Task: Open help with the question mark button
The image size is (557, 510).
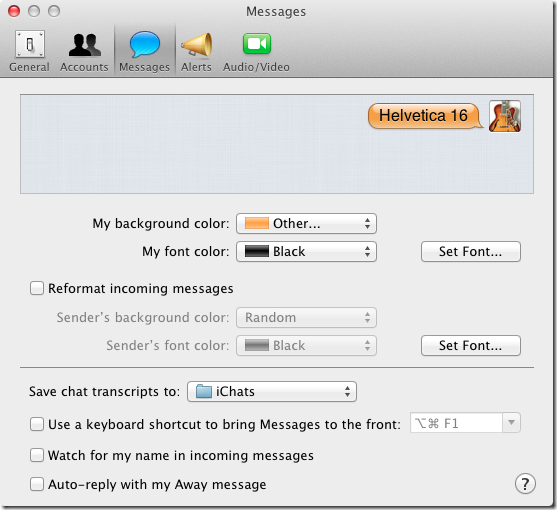Action: [525, 484]
